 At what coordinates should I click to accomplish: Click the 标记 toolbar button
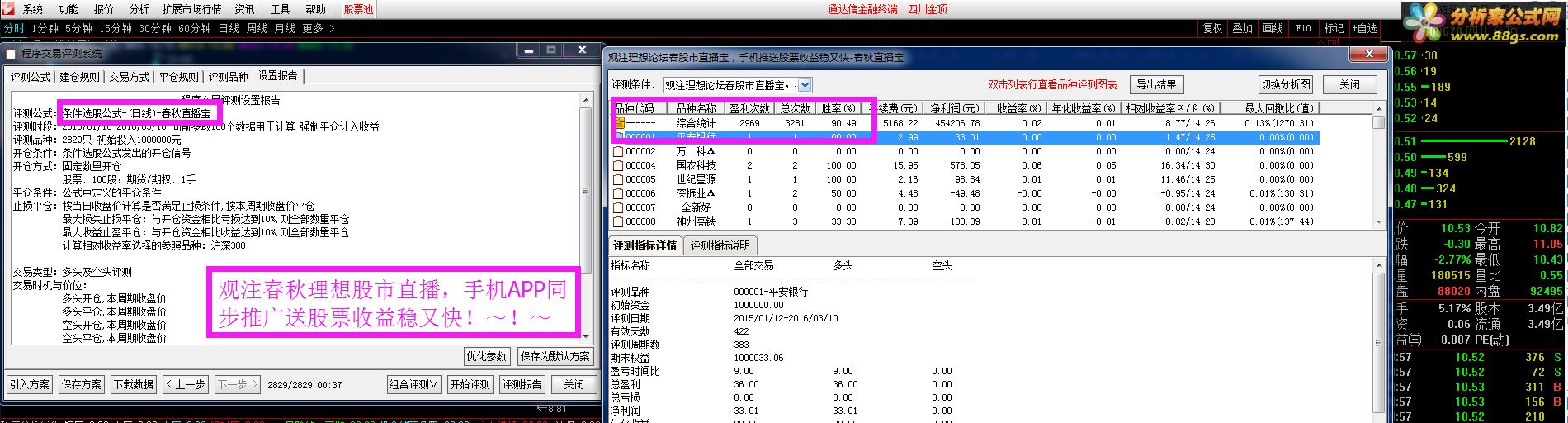(1334, 28)
